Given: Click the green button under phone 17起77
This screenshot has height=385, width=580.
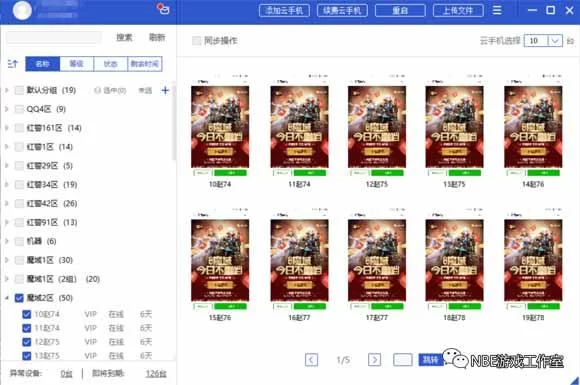Looking at the screenshot, I should coord(387,306).
